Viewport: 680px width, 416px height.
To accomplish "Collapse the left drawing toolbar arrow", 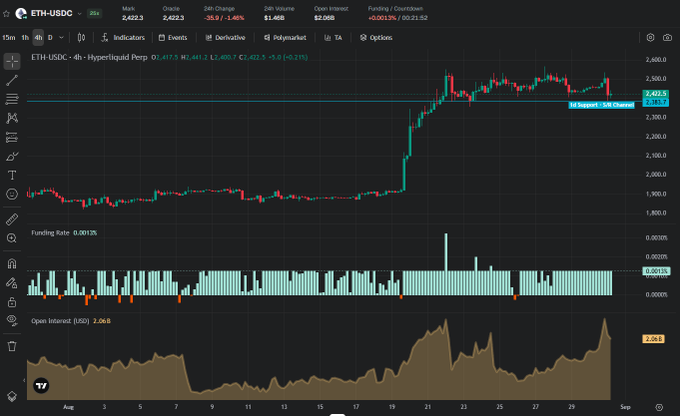I will [24, 380].
